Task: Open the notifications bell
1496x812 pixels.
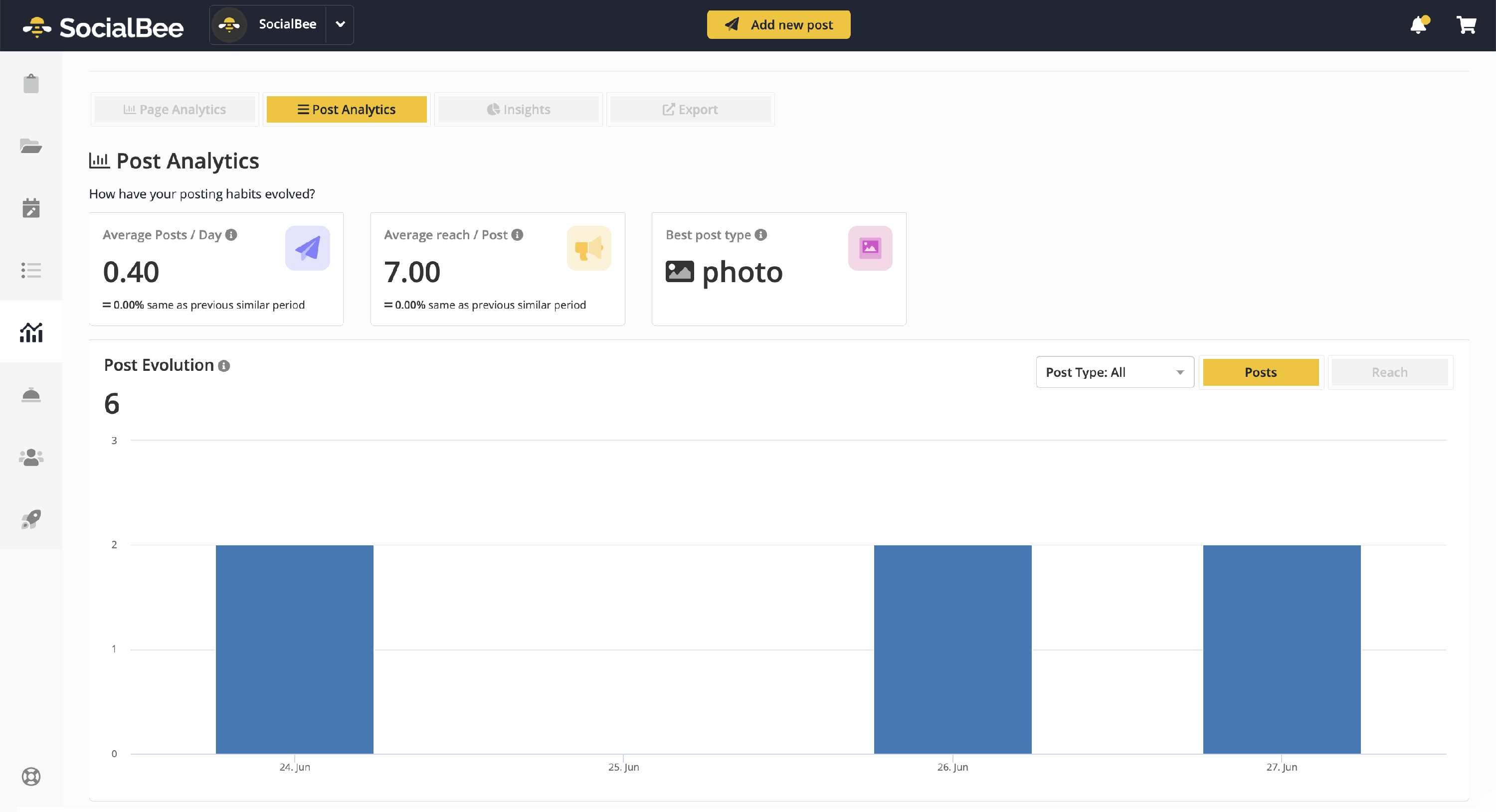Action: click(x=1419, y=24)
